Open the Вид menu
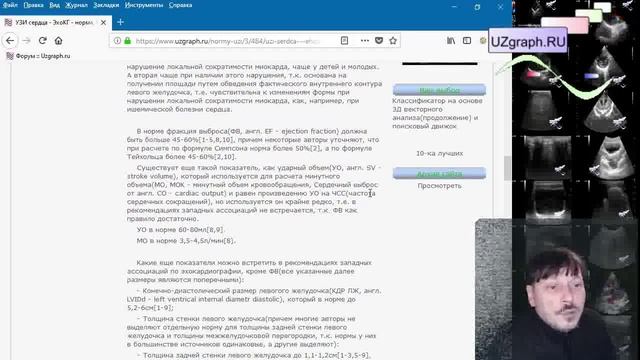The image size is (640, 360). (x=54, y=5)
